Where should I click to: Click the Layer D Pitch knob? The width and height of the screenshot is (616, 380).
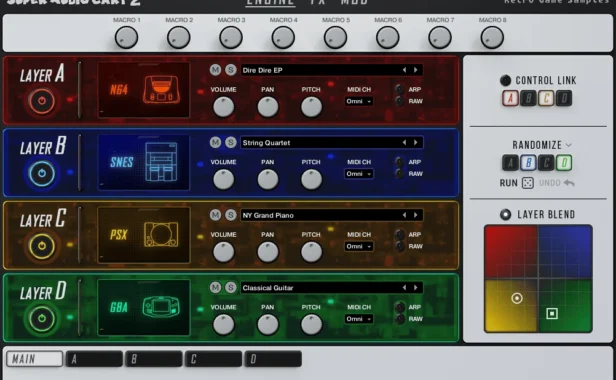tap(311, 325)
